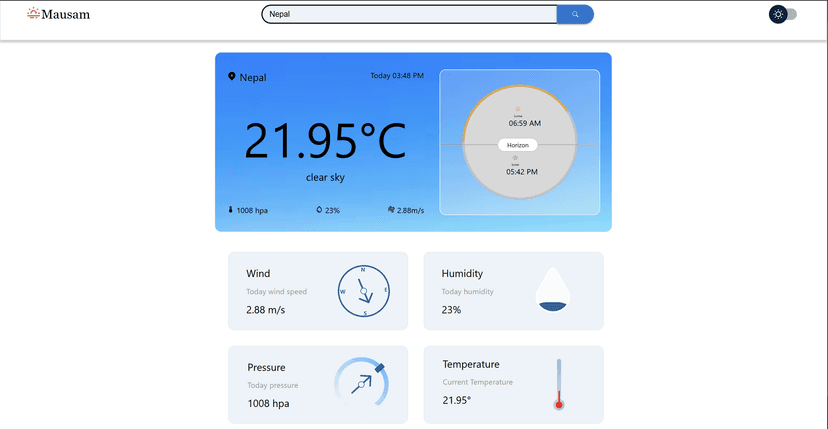Click the magnifier search button
Viewport: 828px width, 429px height.
575,14
